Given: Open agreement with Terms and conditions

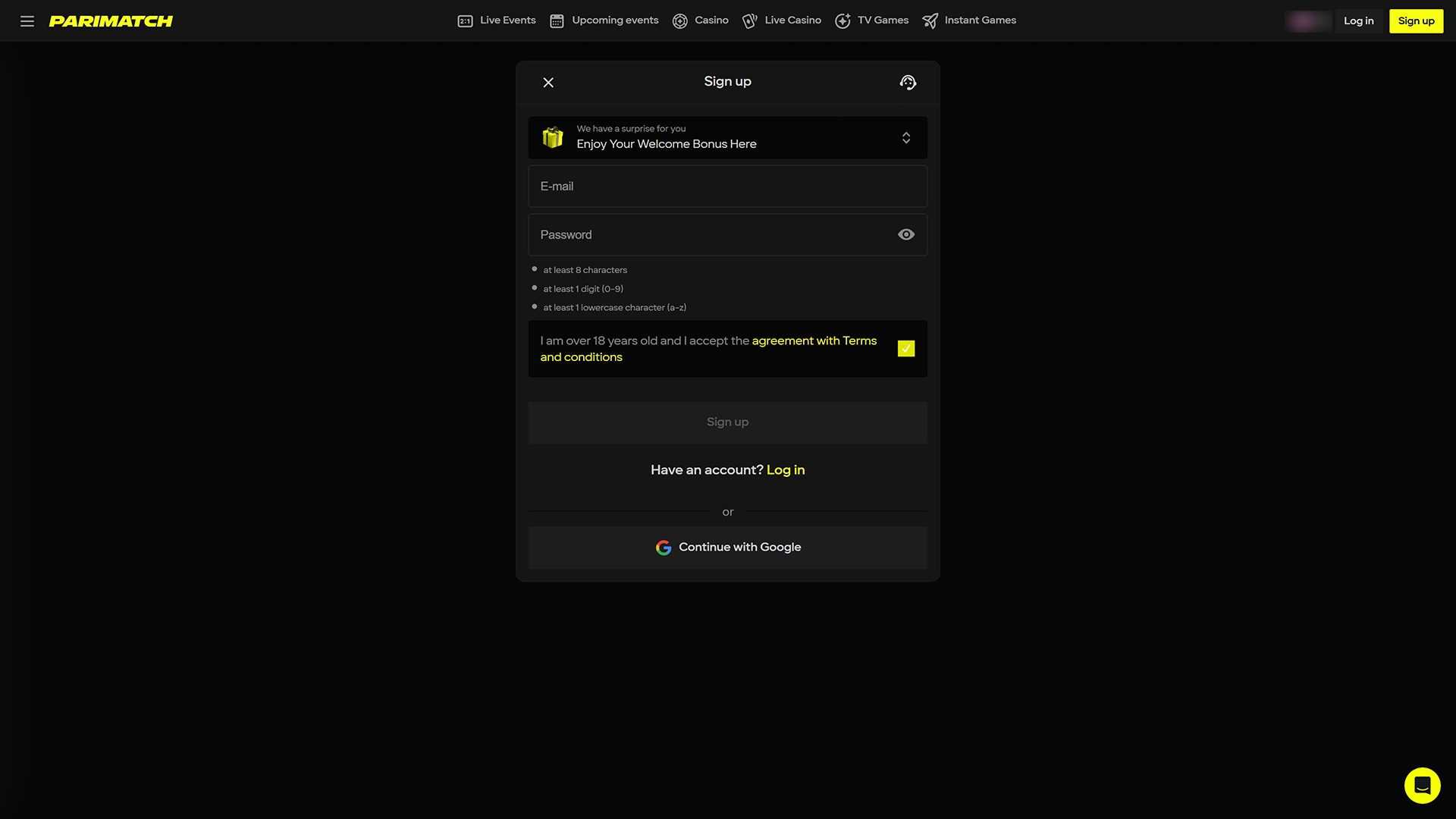Looking at the screenshot, I should 814,340.
